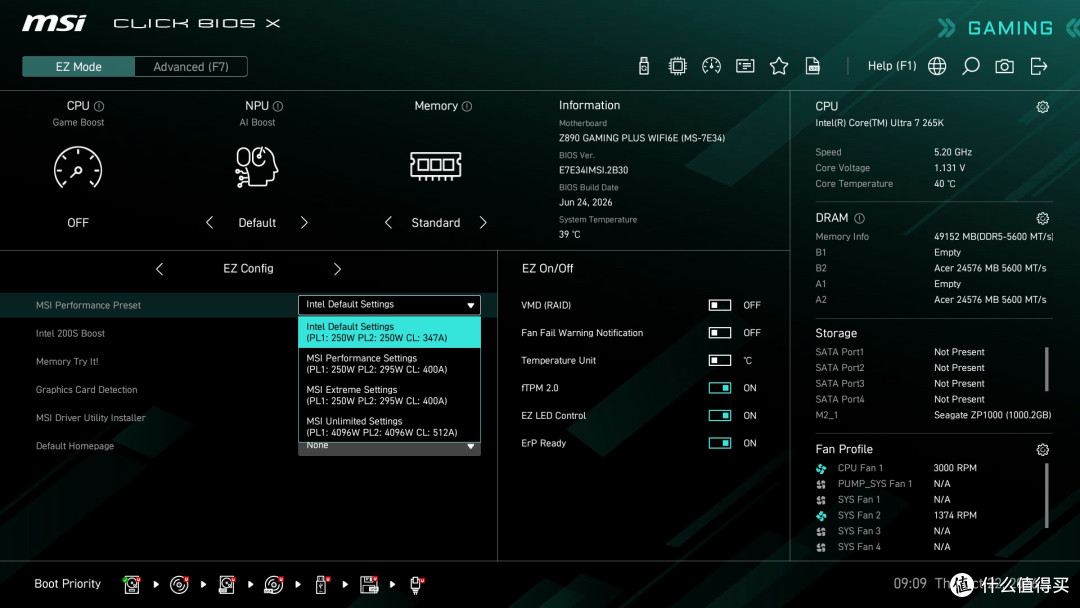Click the exit BIOS icon
Screen dimensions: 1080x608
[x=1039, y=66]
